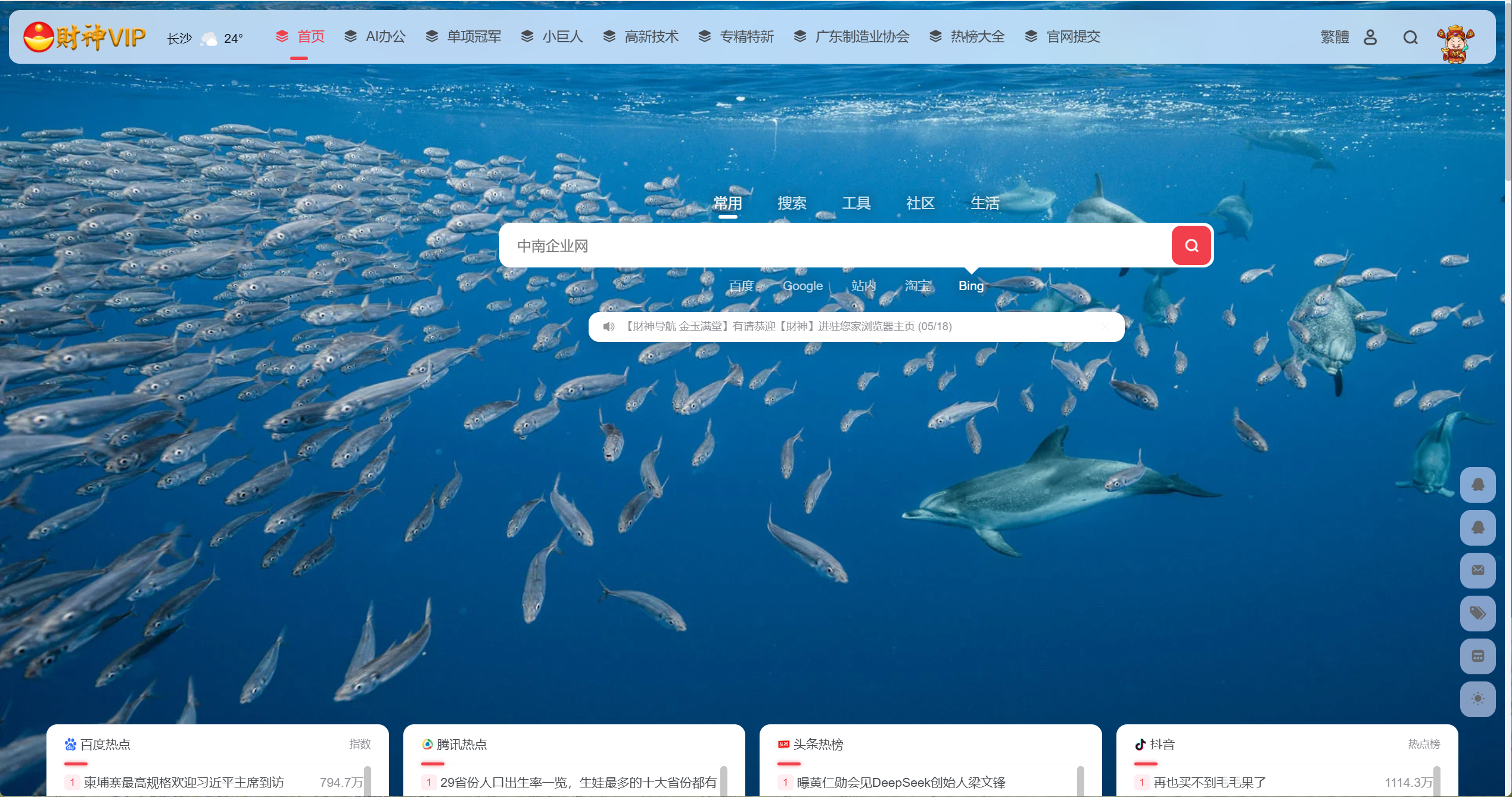
Task: Select 百度 as search engine
Action: [x=741, y=286]
